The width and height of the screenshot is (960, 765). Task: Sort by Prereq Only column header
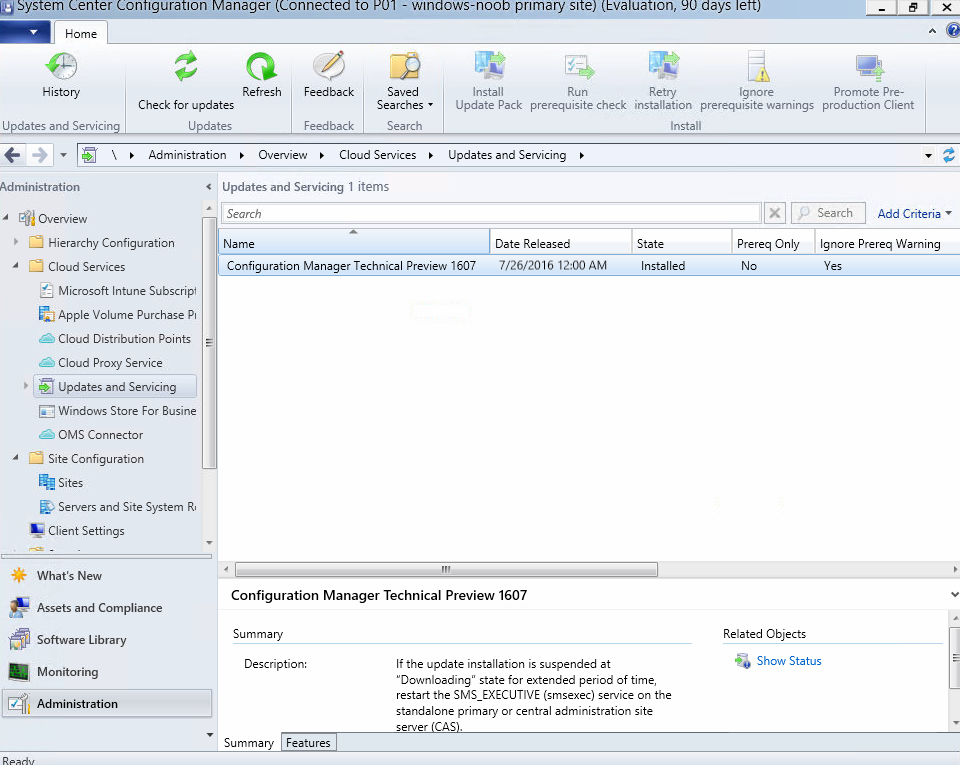click(x=773, y=243)
